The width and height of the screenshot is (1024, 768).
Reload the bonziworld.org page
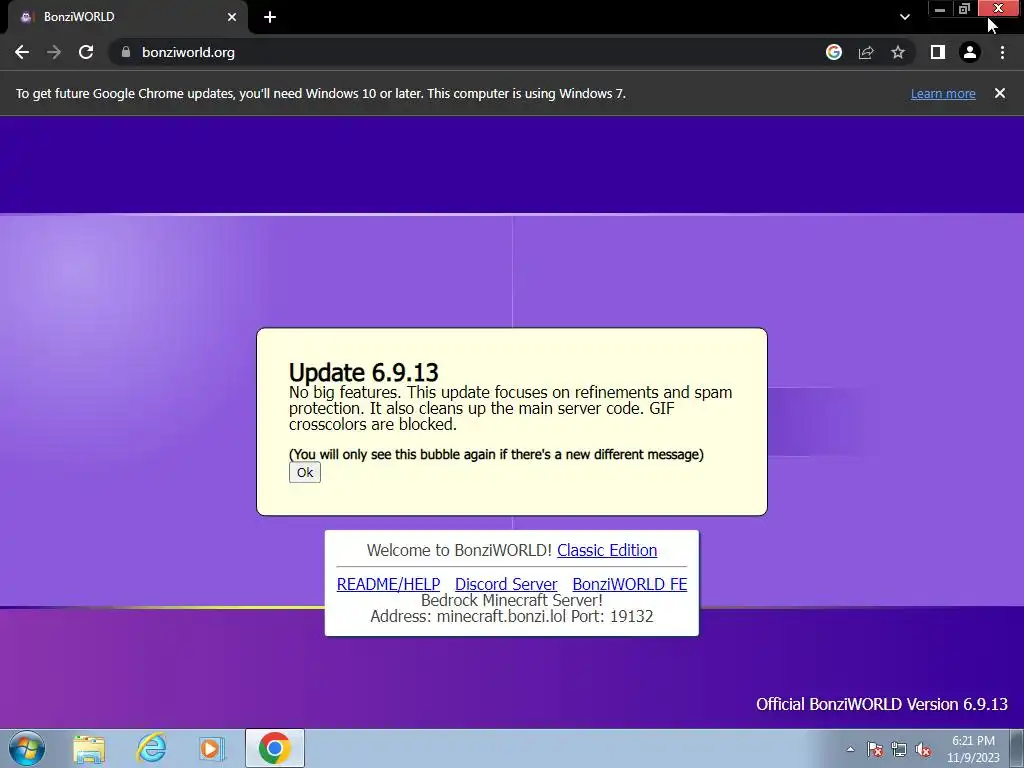(86, 52)
